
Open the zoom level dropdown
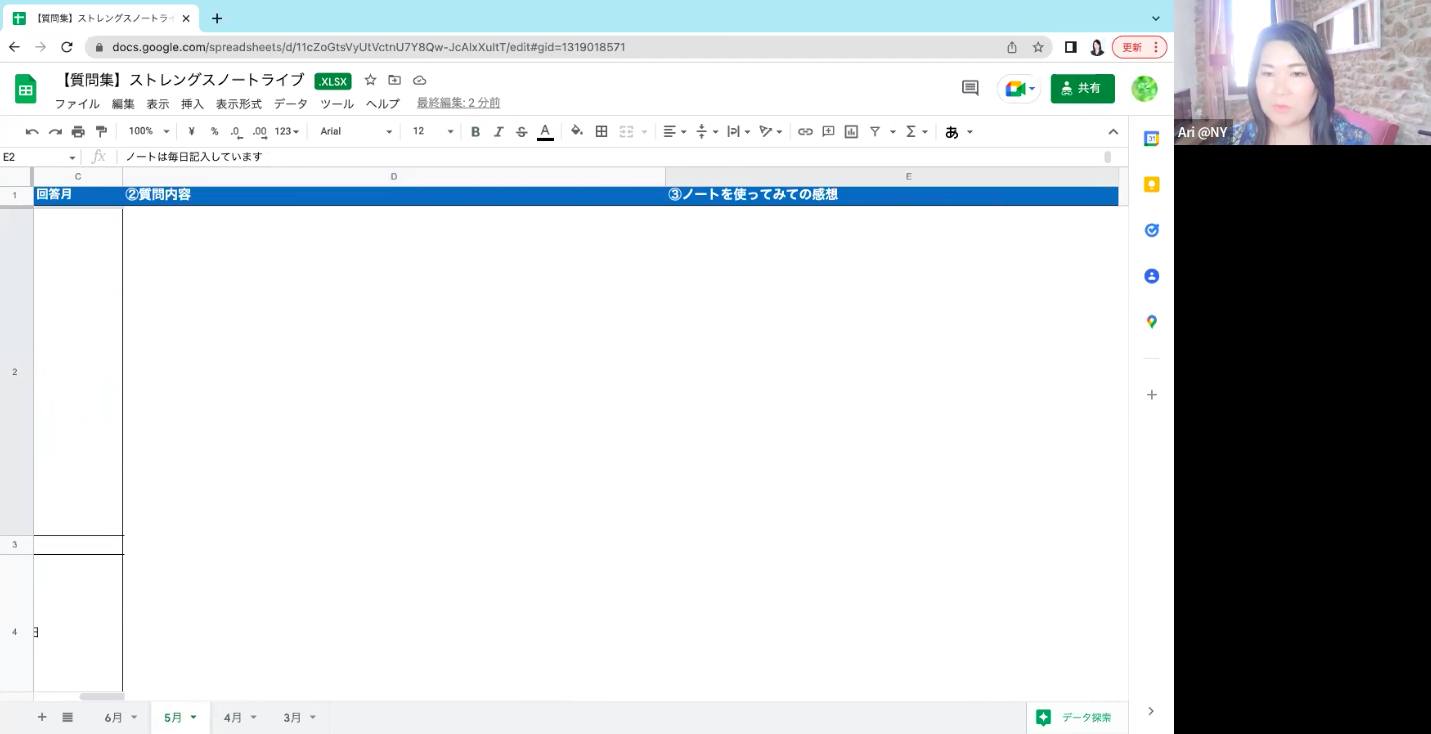click(149, 131)
